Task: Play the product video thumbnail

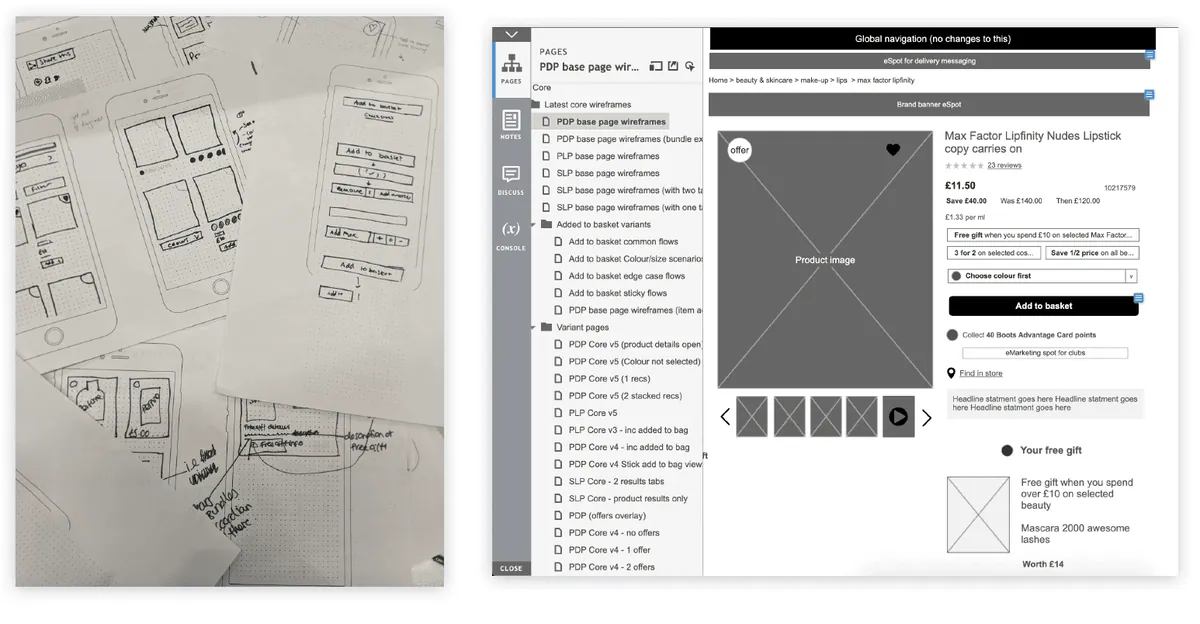Action: coord(898,416)
